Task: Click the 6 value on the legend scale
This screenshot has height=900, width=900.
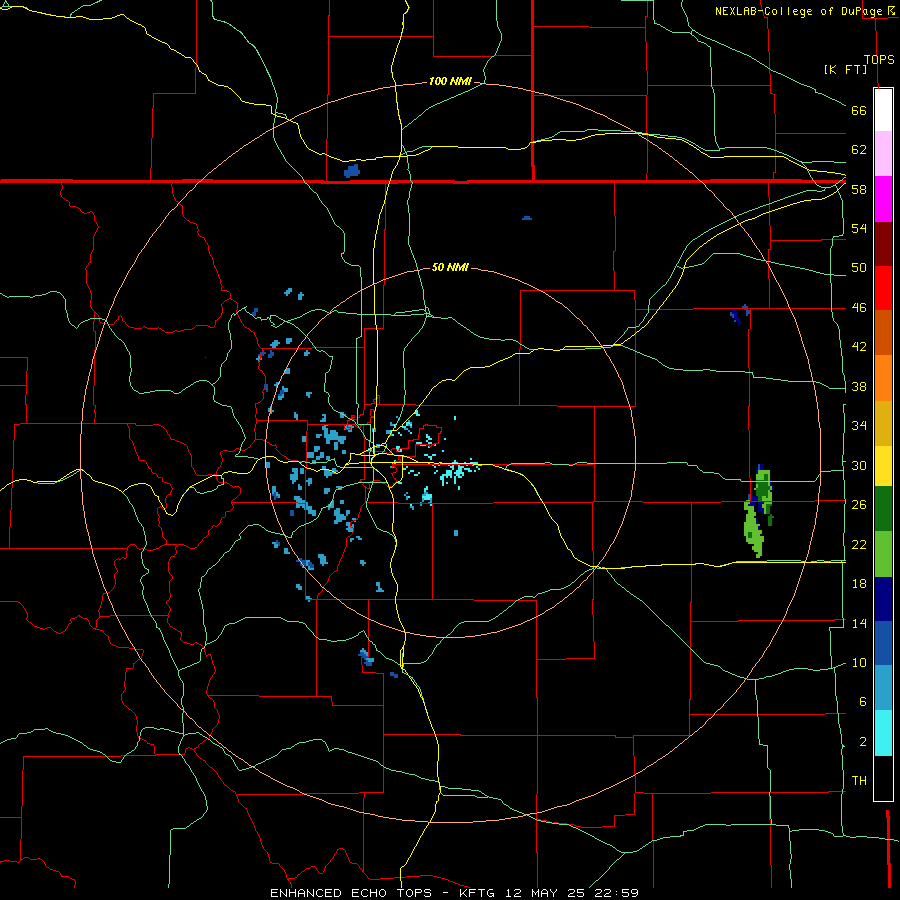Action: point(863,701)
